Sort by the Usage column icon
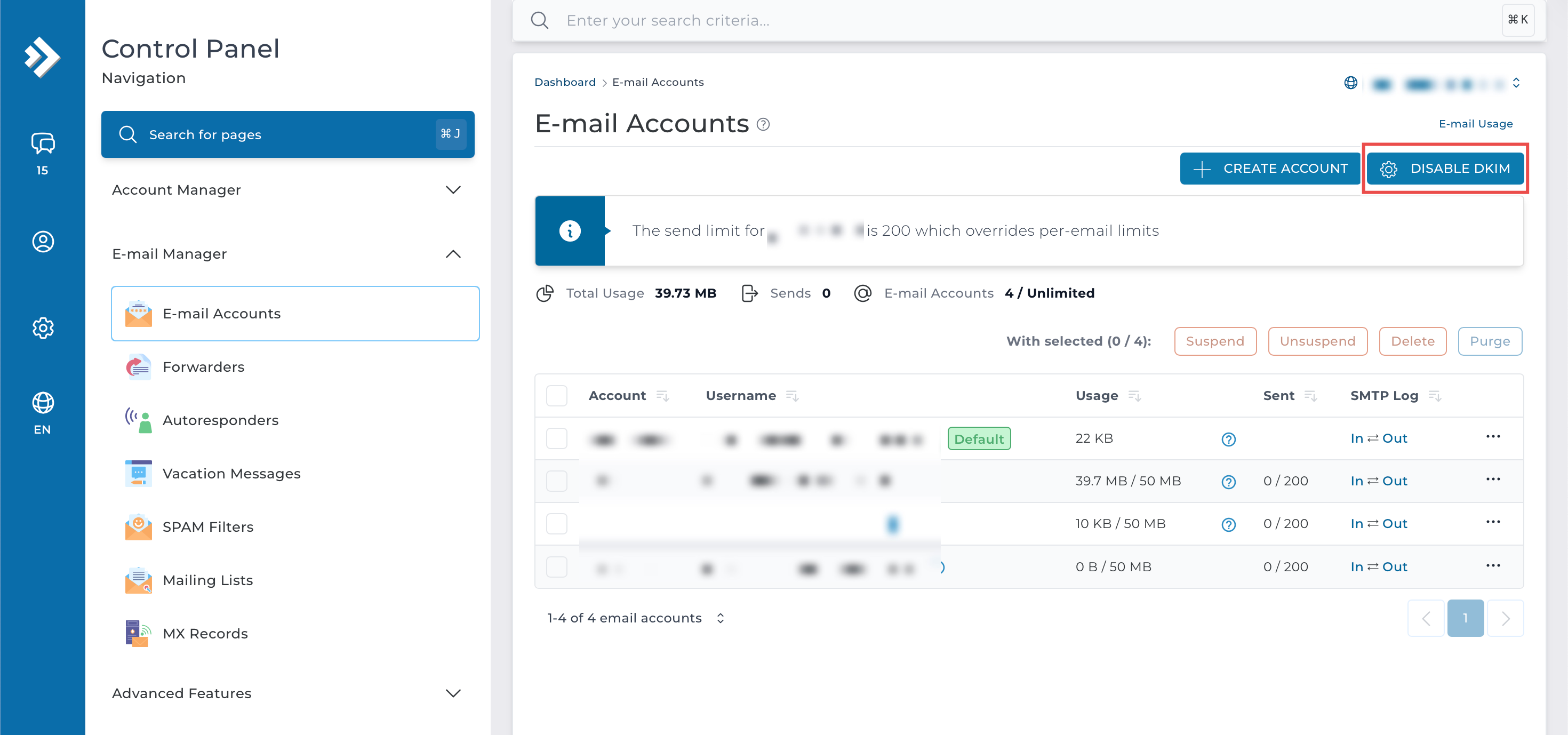This screenshot has width=1568, height=735. click(x=1134, y=396)
